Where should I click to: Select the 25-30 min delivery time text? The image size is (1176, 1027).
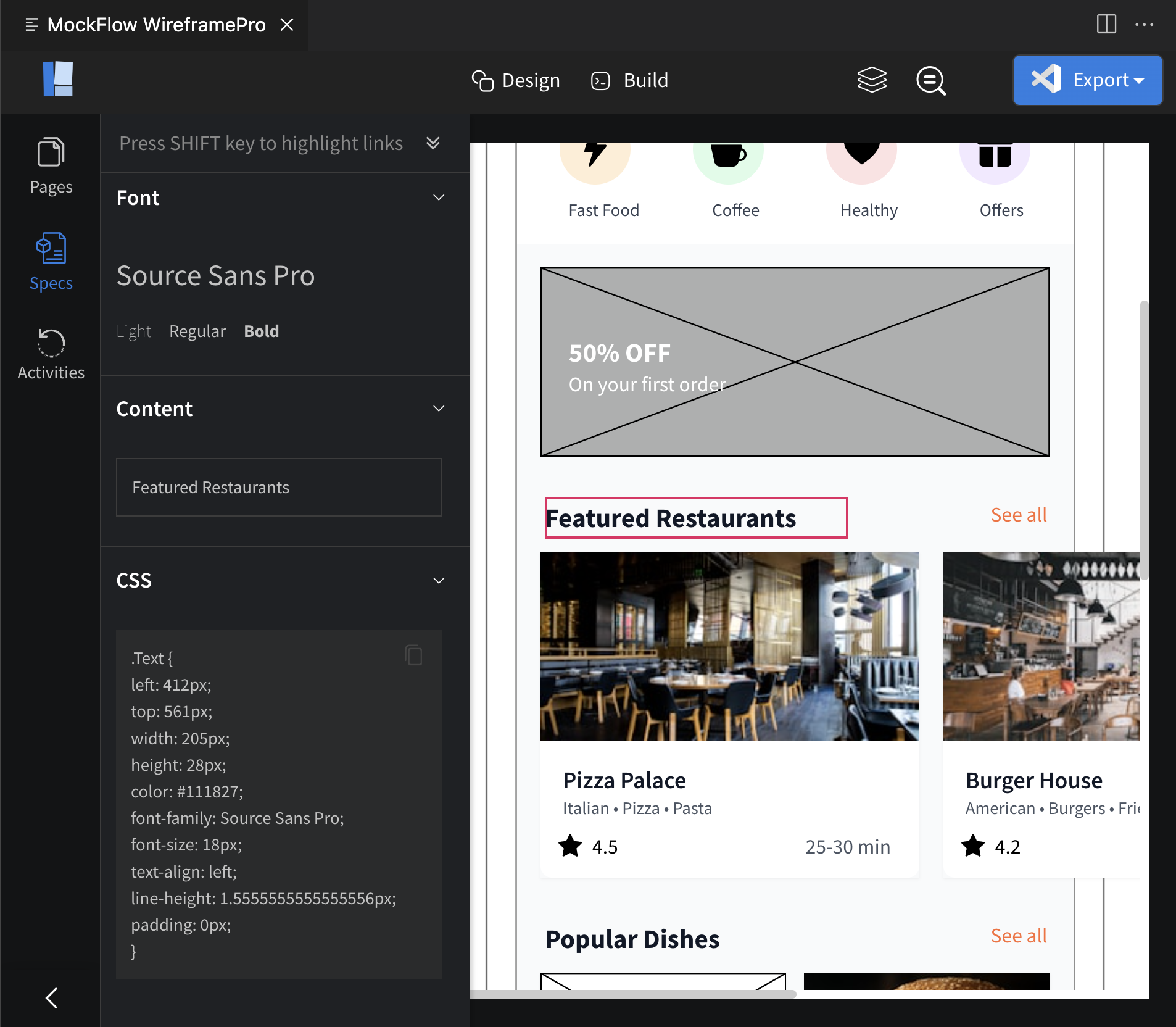tap(848, 847)
